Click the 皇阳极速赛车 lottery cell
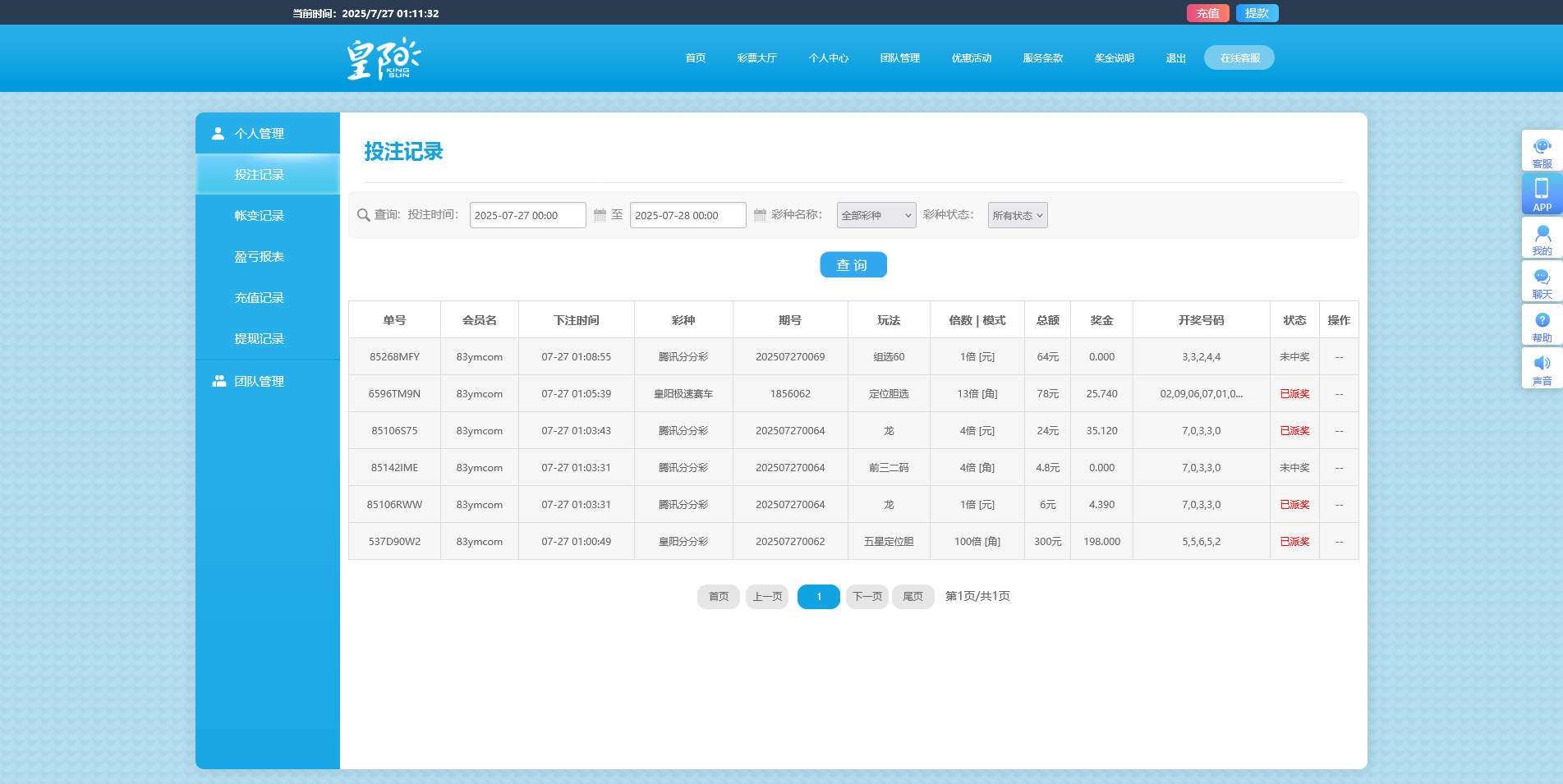 [683, 394]
